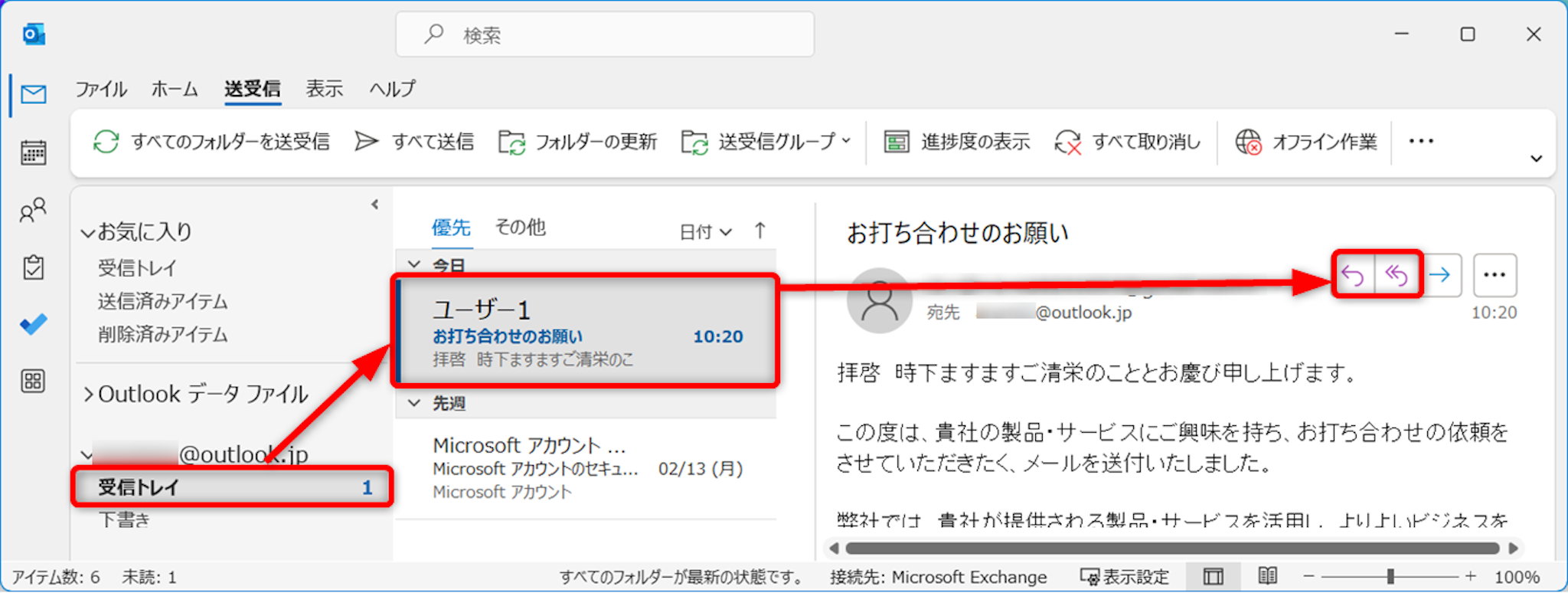1568x593 pixels.
Task: Reverse sort order with the up arrow
Action: click(x=759, y=231)
